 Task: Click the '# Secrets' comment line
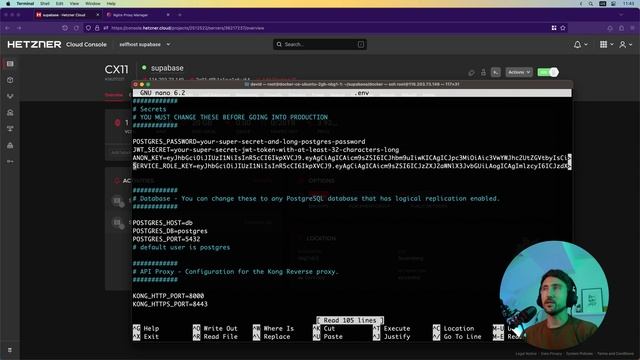(149, 109)
